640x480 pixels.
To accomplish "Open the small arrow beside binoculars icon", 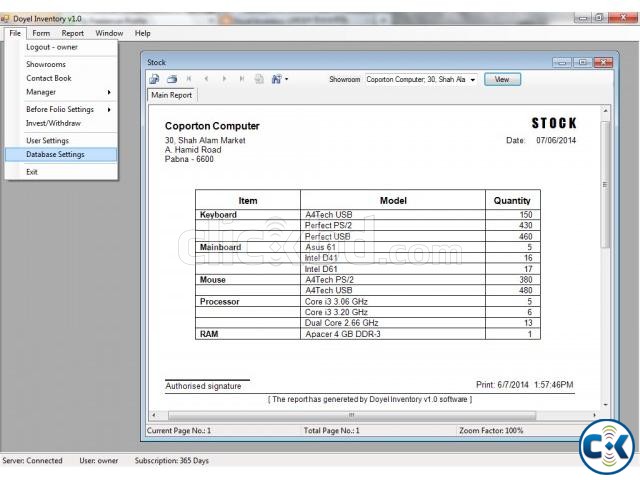I will click(287, 79).
